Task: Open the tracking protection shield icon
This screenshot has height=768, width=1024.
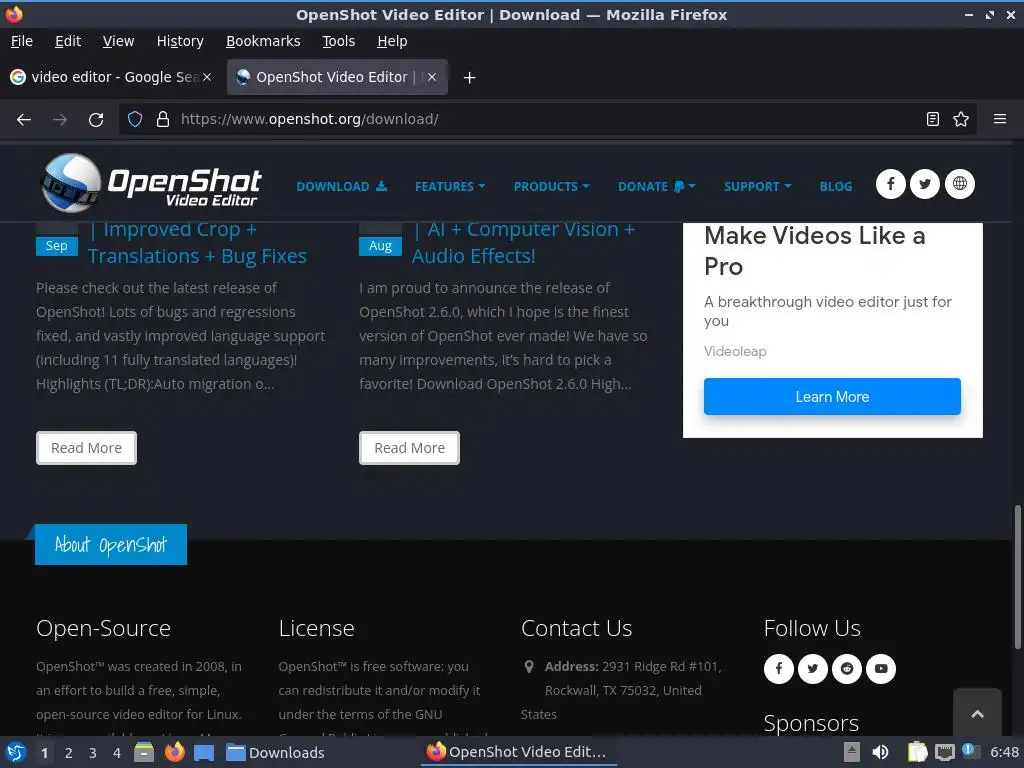Action: click(x=135, y=119)
